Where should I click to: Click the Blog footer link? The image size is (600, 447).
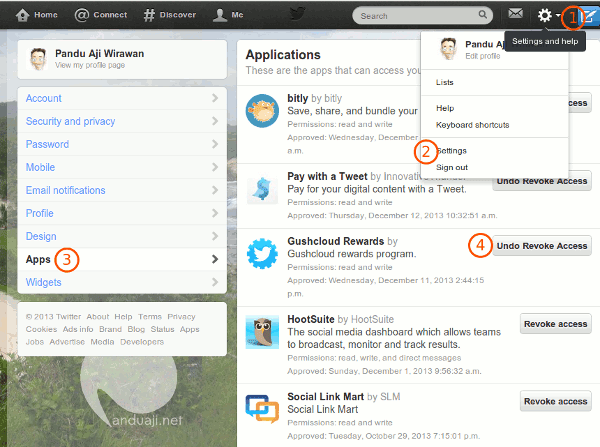tap(136, 329)
